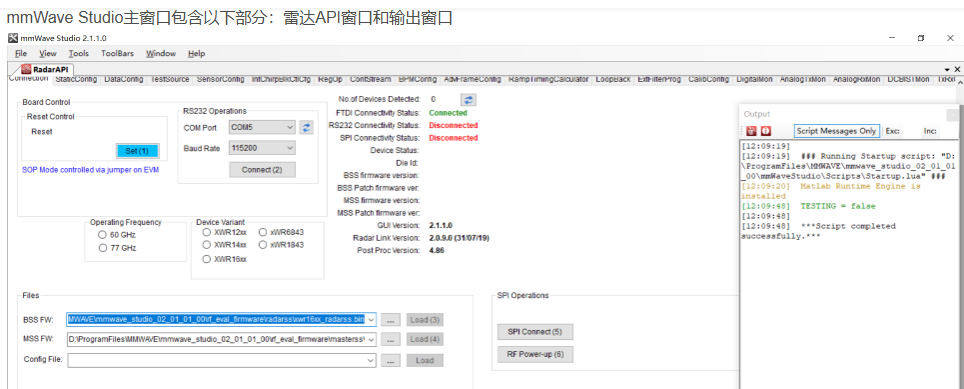Viewport: 964px width, 389px height.
Task: Click the green 'Connected' FTDI status text
Action: (448, 113)
